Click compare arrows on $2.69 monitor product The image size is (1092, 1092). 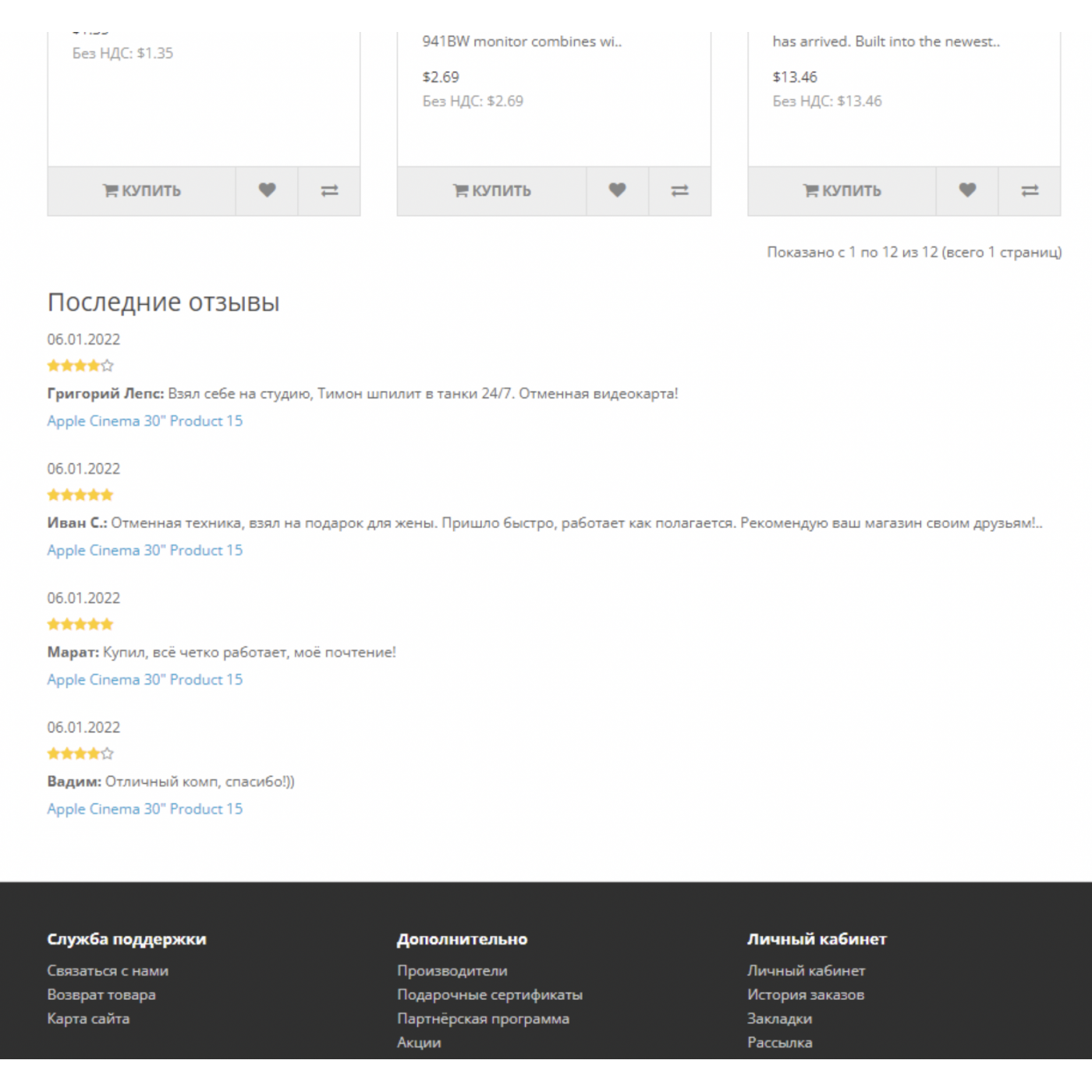679,190
